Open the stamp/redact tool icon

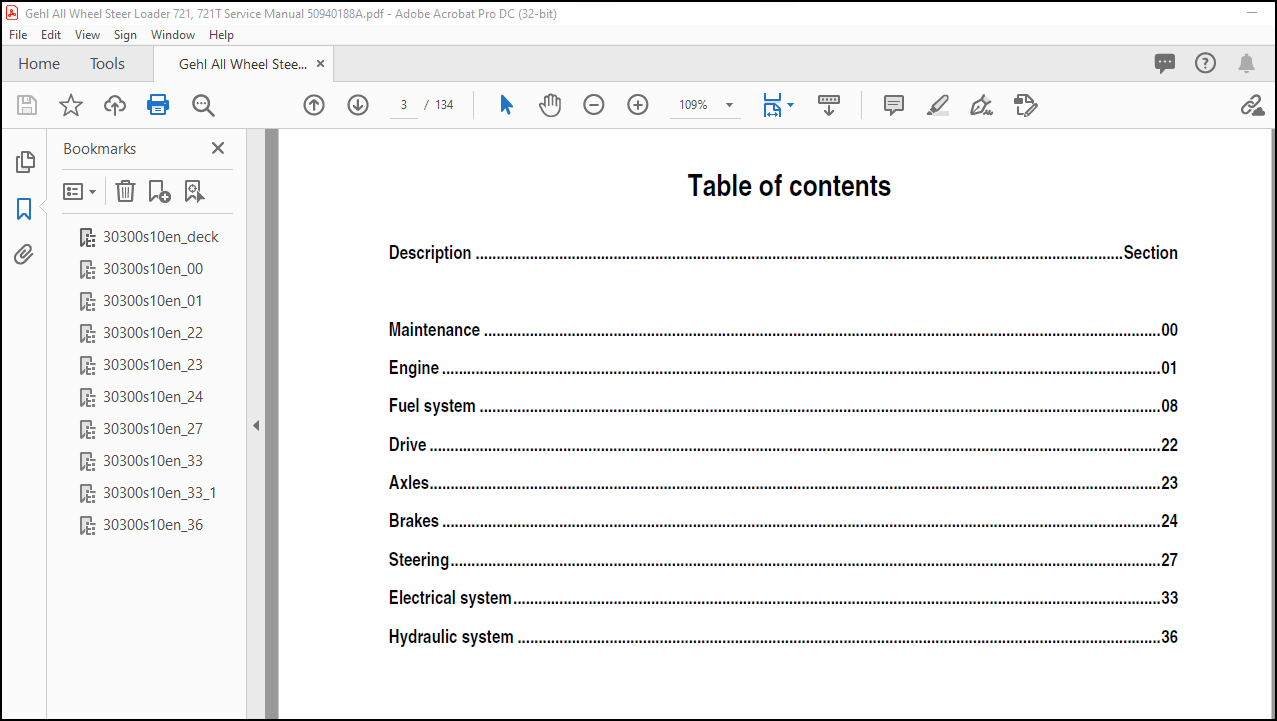1025,105
